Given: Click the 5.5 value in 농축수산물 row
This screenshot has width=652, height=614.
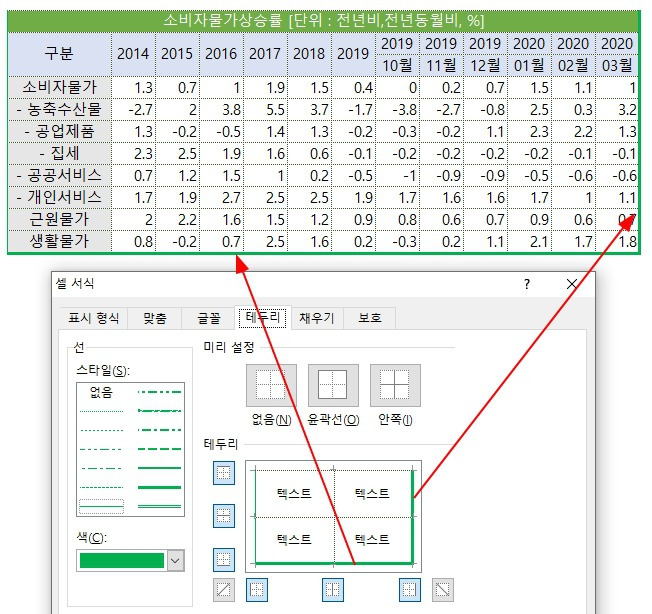Looking at the screenshot, I should click(x=265, y=109).
